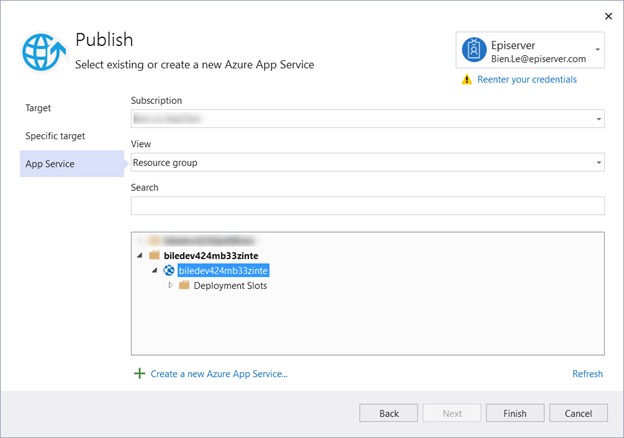Screen dimensions: 624x438
Task: Switch to the Target step
Action: coord(38,108)
